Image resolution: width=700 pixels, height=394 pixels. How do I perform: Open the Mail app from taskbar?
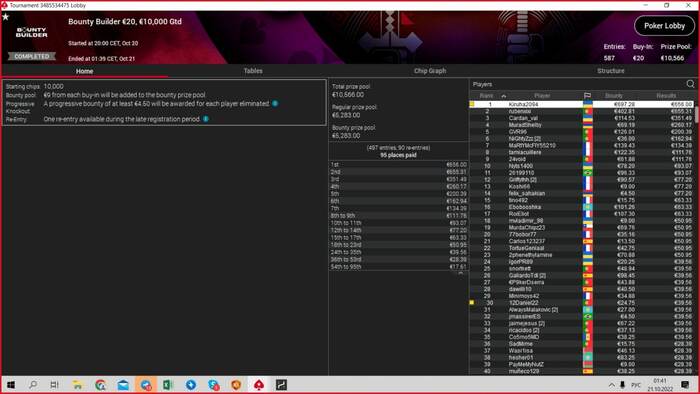[x=123, y=385]
